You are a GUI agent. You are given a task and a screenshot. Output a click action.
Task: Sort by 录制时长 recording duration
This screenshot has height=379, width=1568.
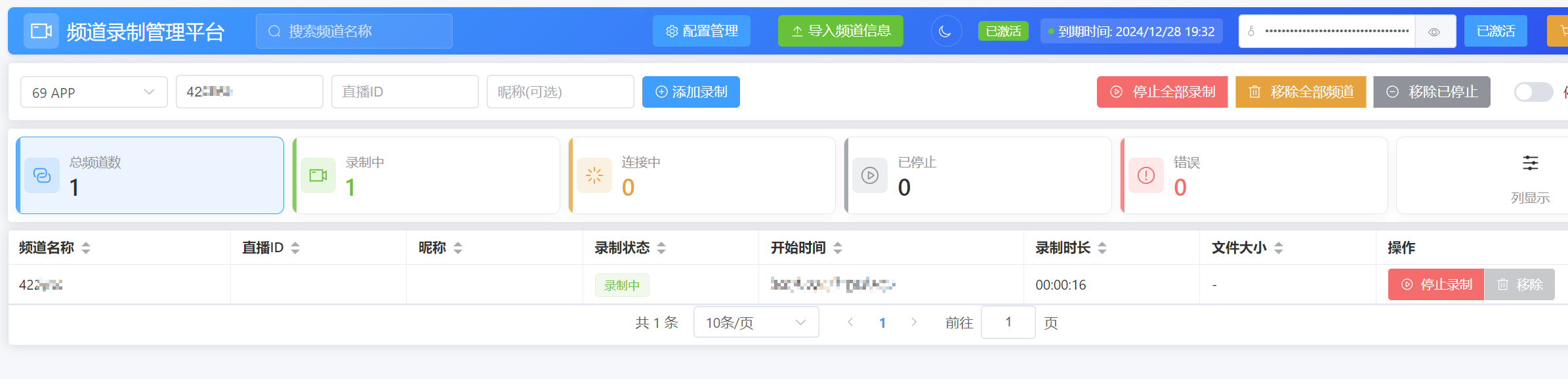(1102, 248)
